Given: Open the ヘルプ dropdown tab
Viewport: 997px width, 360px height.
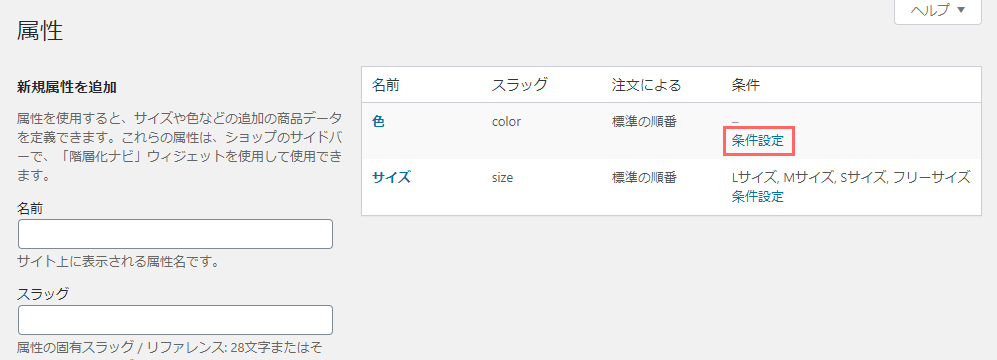Looking at the screenshot, I should 938,11.
